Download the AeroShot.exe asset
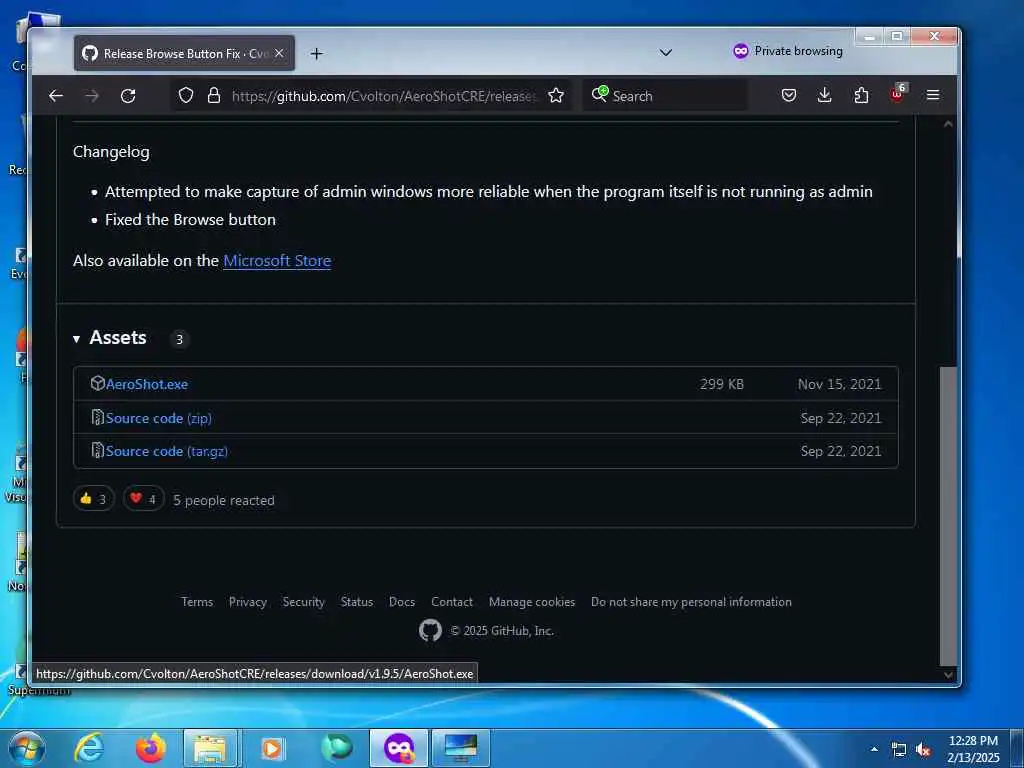This screenshot has width=1024, height=768. coord(146,384)
